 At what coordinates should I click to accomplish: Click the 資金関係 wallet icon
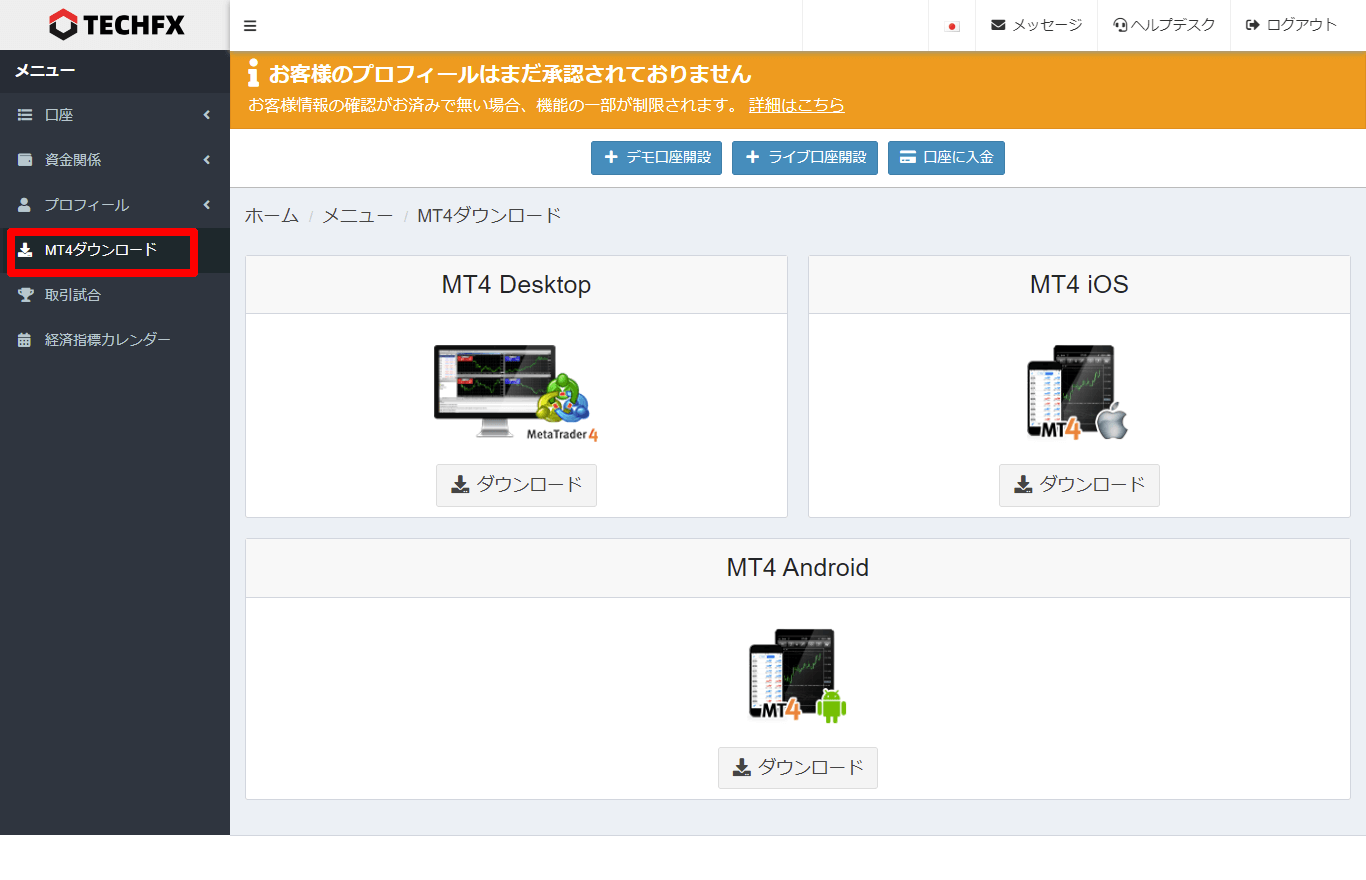(25, 160)
